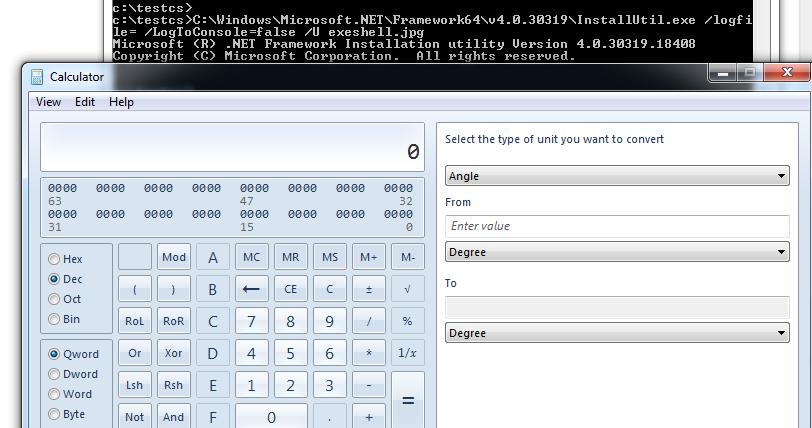
Task: Open the Angle unit type dropdown
Action: point(617,176)
